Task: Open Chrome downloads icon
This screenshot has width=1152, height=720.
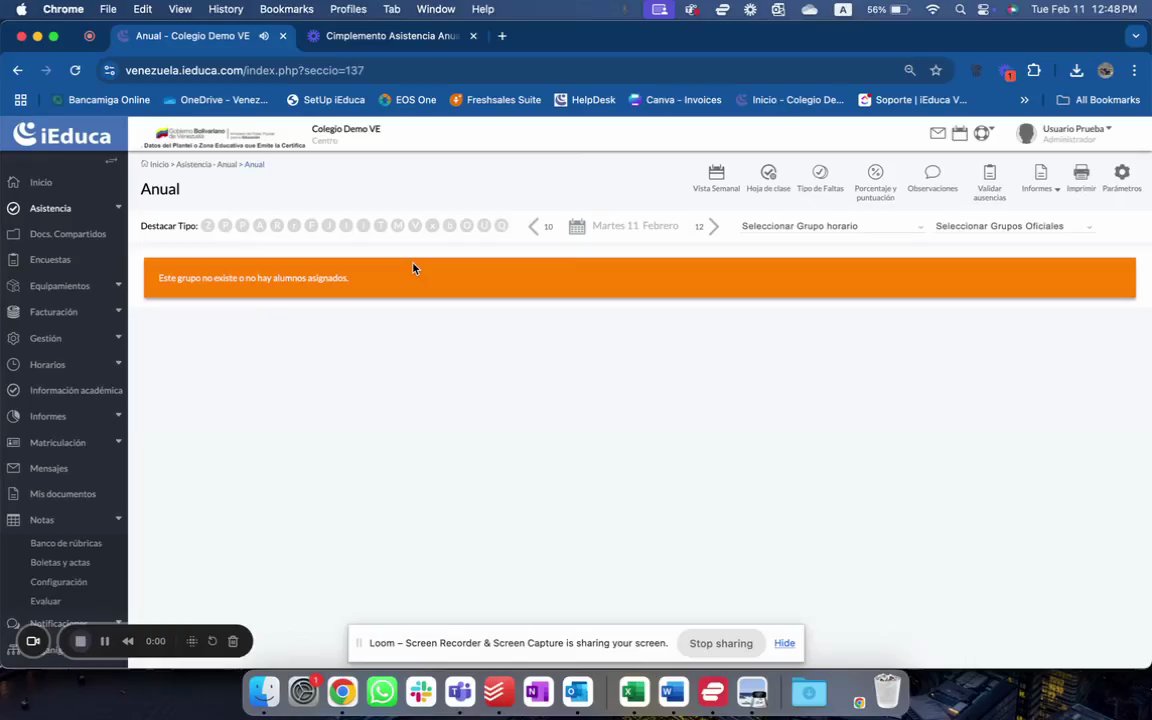Action: pos(1076,71)
